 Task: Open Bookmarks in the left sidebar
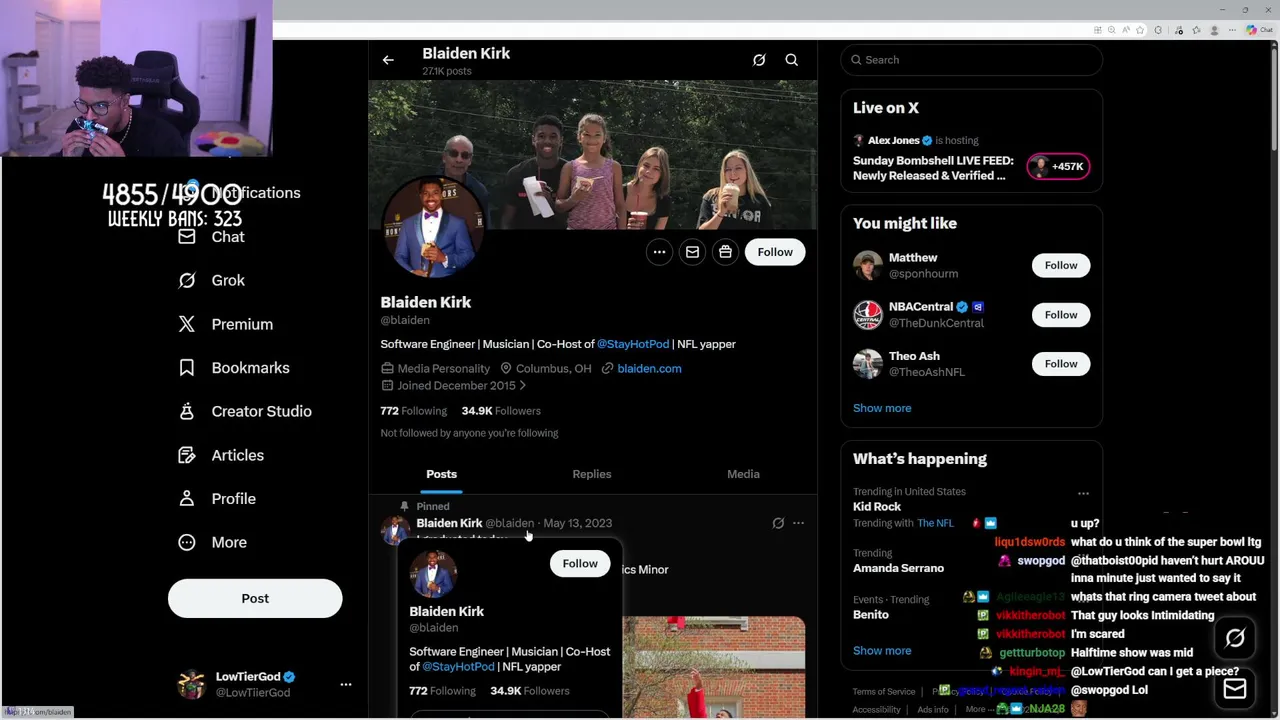tap(250, 368)
